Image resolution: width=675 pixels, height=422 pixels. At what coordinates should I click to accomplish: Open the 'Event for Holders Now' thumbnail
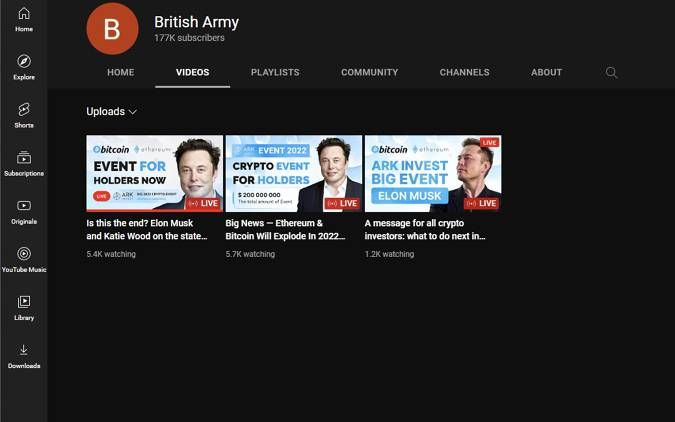[x=154, y=173]
